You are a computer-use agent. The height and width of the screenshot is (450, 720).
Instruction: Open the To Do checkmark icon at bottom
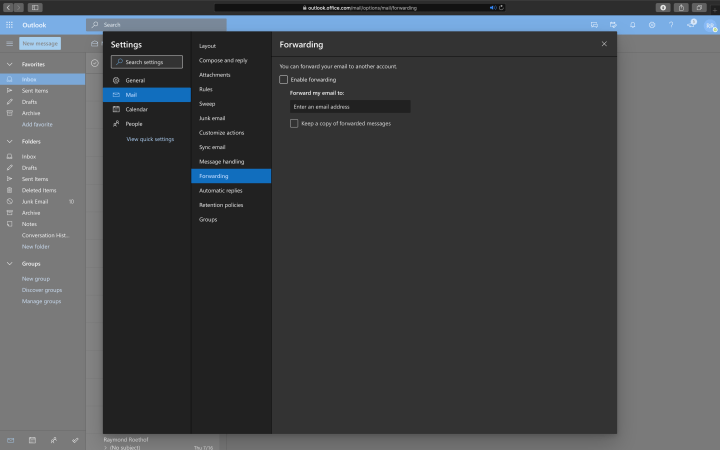75,440
